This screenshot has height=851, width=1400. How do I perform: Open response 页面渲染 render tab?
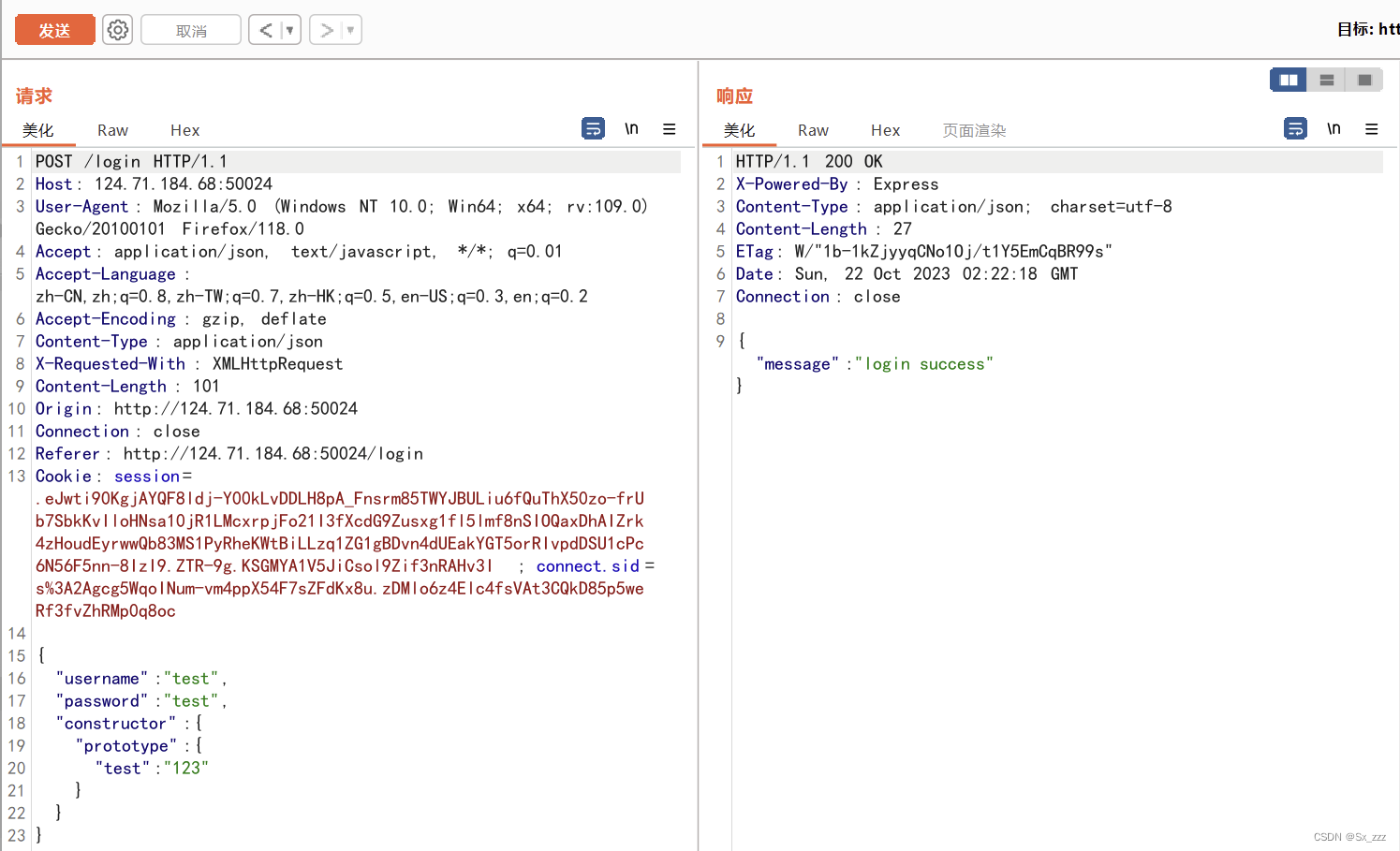tap(975, 130)
